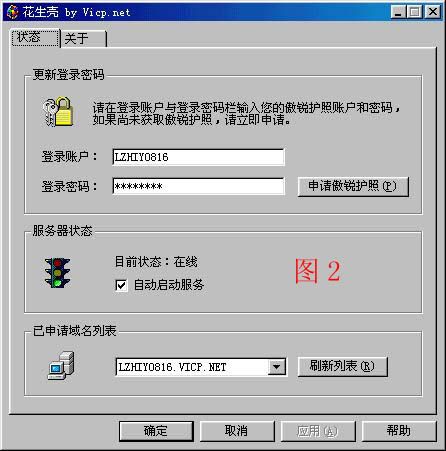446x451 pixels.
Task: Open the 关于 tab
Action: 83,39
